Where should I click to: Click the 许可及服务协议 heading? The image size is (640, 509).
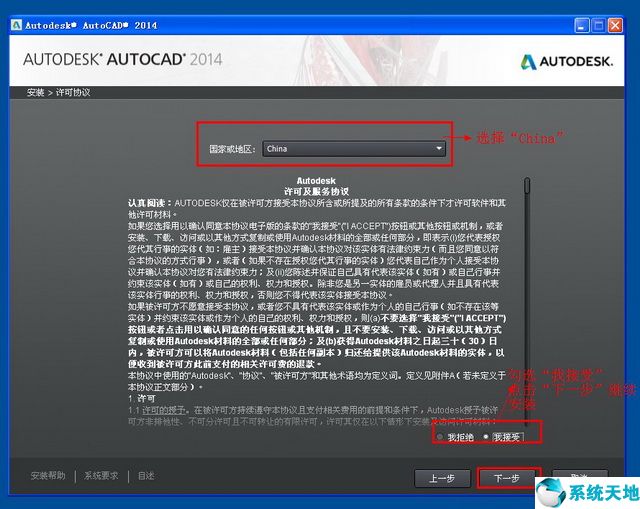pos(316,191)
